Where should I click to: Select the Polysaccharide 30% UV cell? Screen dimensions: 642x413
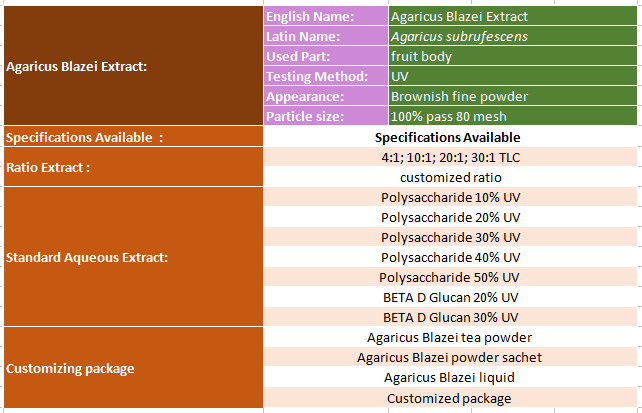[450, 237]
